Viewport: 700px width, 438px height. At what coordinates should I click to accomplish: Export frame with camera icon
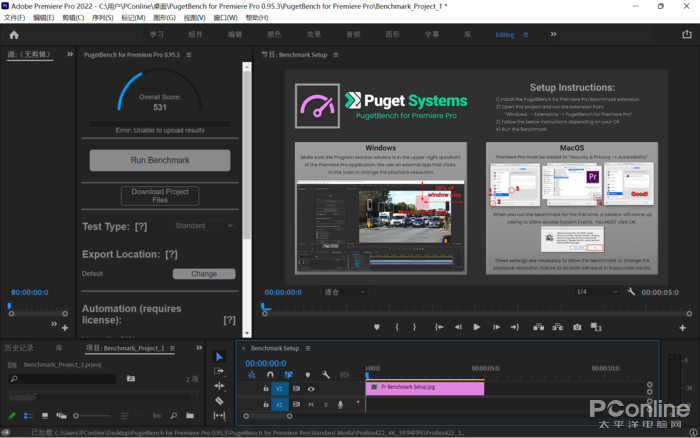[x=577, y=327]
